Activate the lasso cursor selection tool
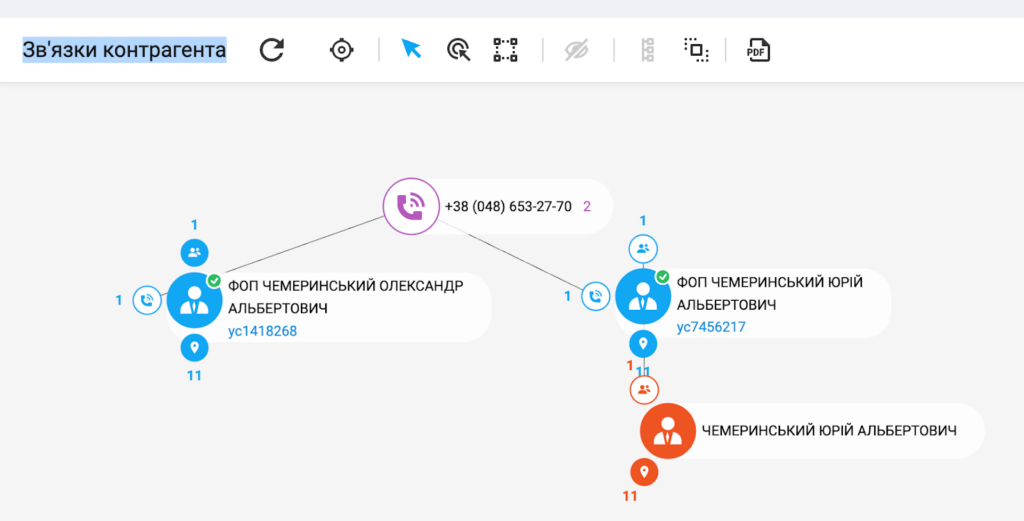1024x521 pixels. (458, 50)
